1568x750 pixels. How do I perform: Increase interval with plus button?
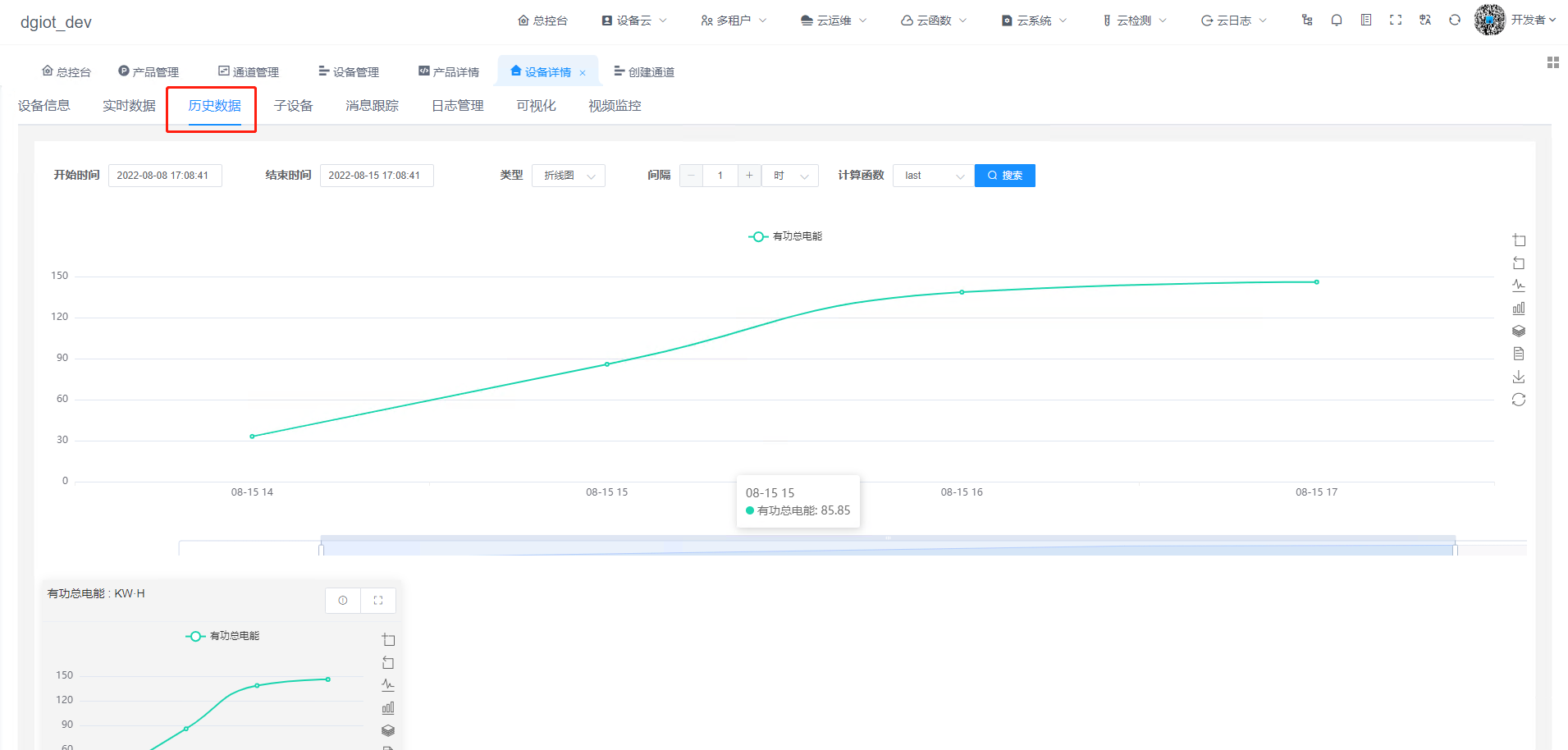pos(749,176)
